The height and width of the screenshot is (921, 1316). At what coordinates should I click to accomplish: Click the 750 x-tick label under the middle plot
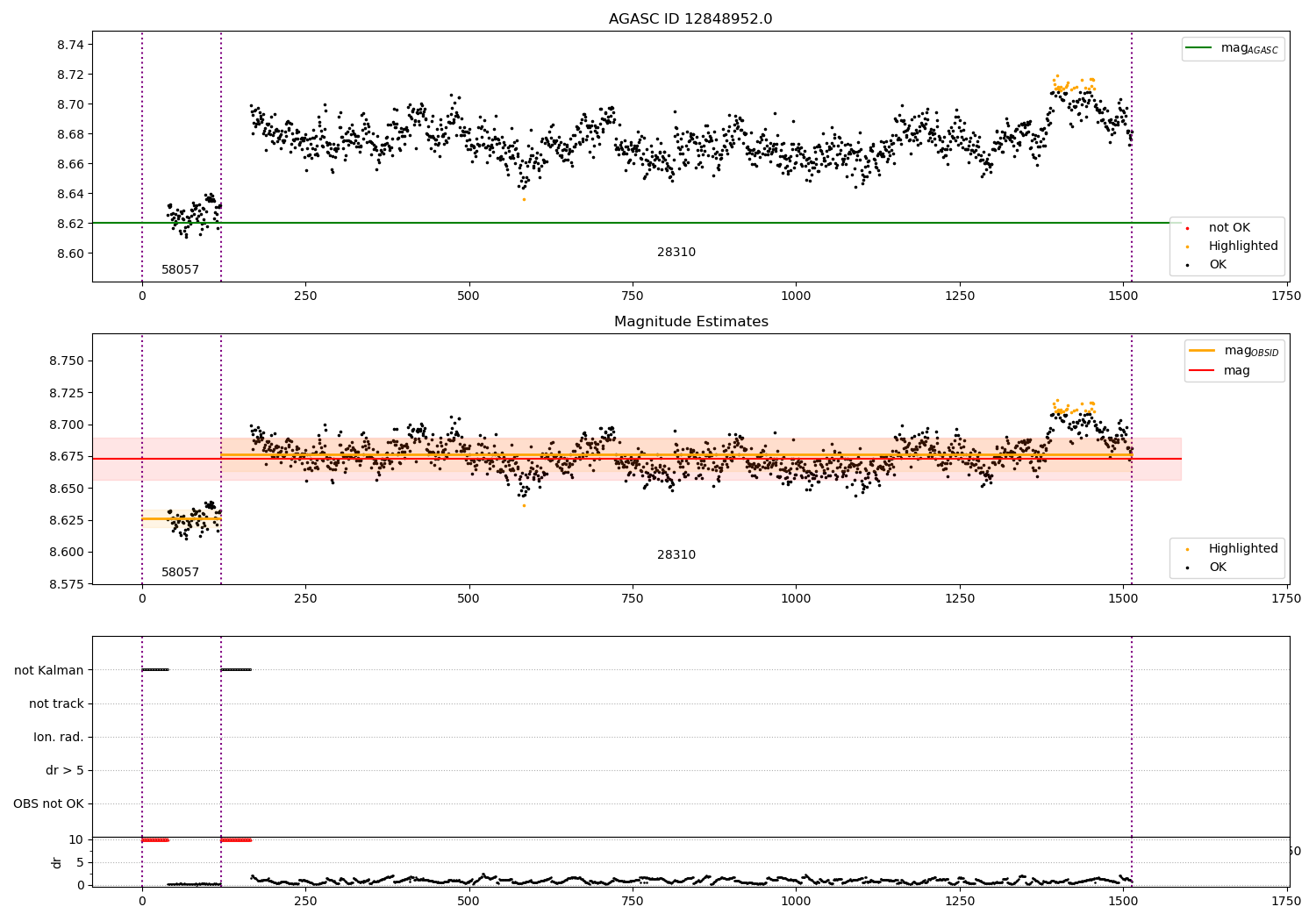[633, 599]
